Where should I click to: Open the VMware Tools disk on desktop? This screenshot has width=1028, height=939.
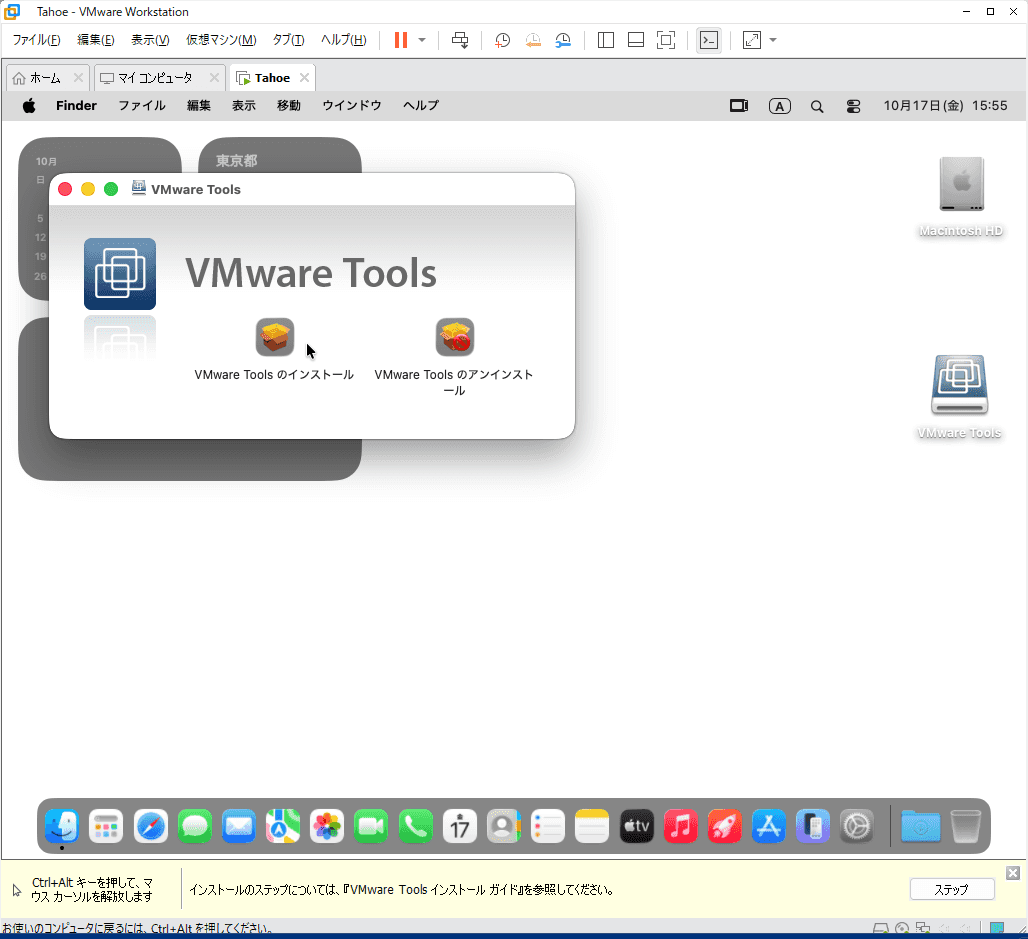pos(959,386)
